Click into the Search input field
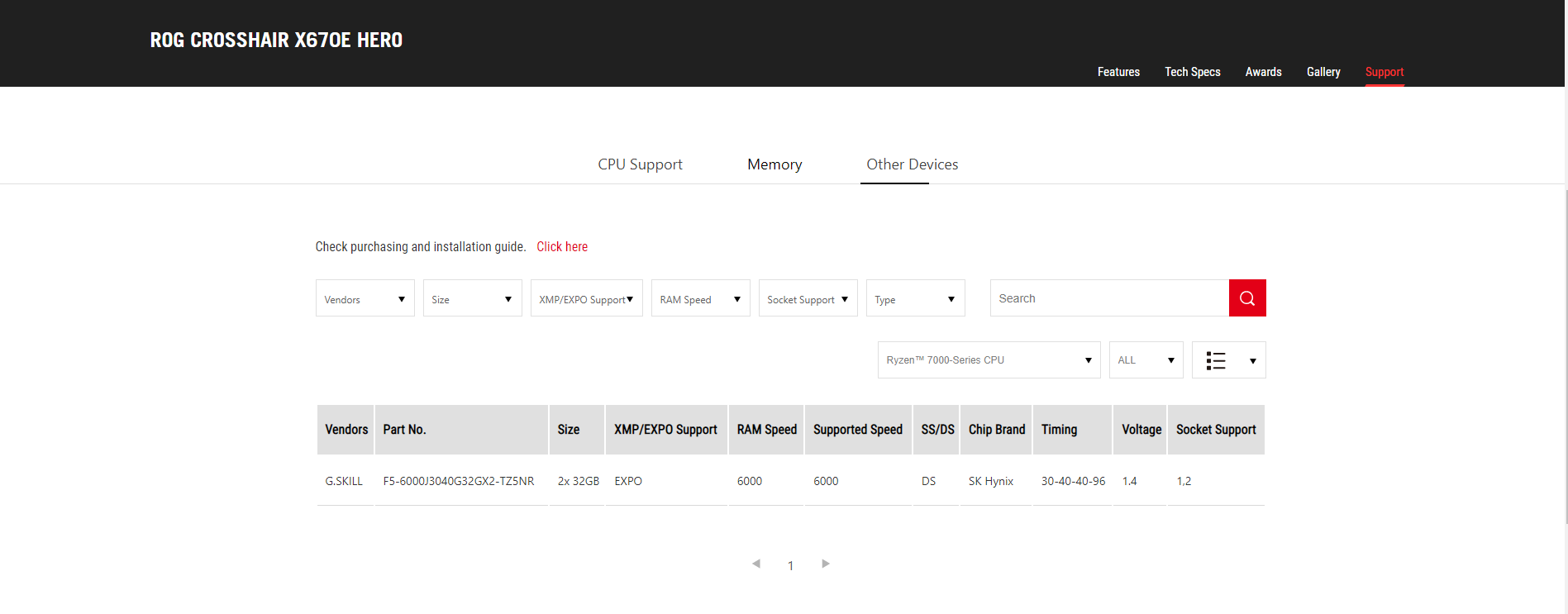Screen dimensions: 1568x614 (x=1109, y=298)
